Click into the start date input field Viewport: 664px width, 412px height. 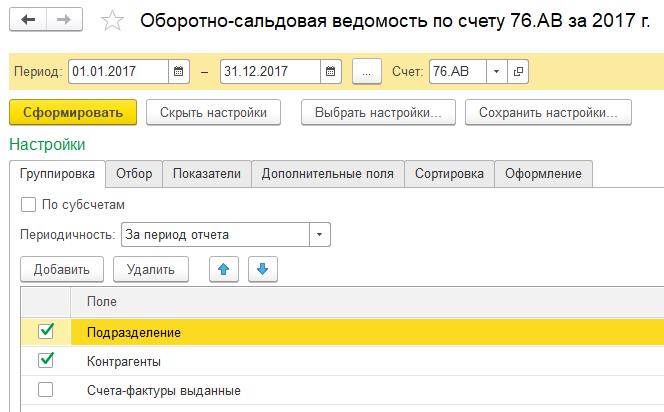pos(117,72)
